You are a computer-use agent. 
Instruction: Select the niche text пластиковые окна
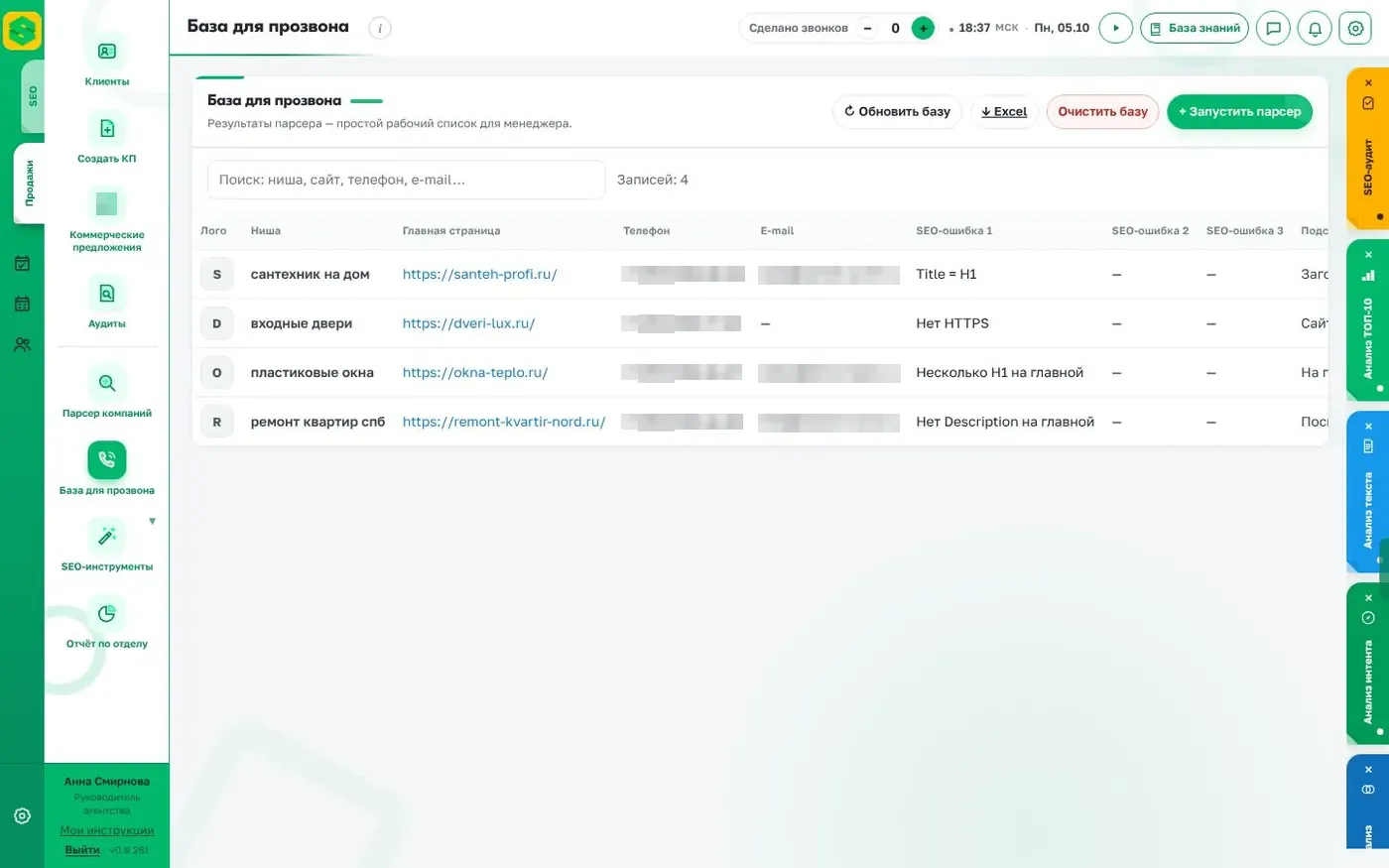click(x=312, y=373)
